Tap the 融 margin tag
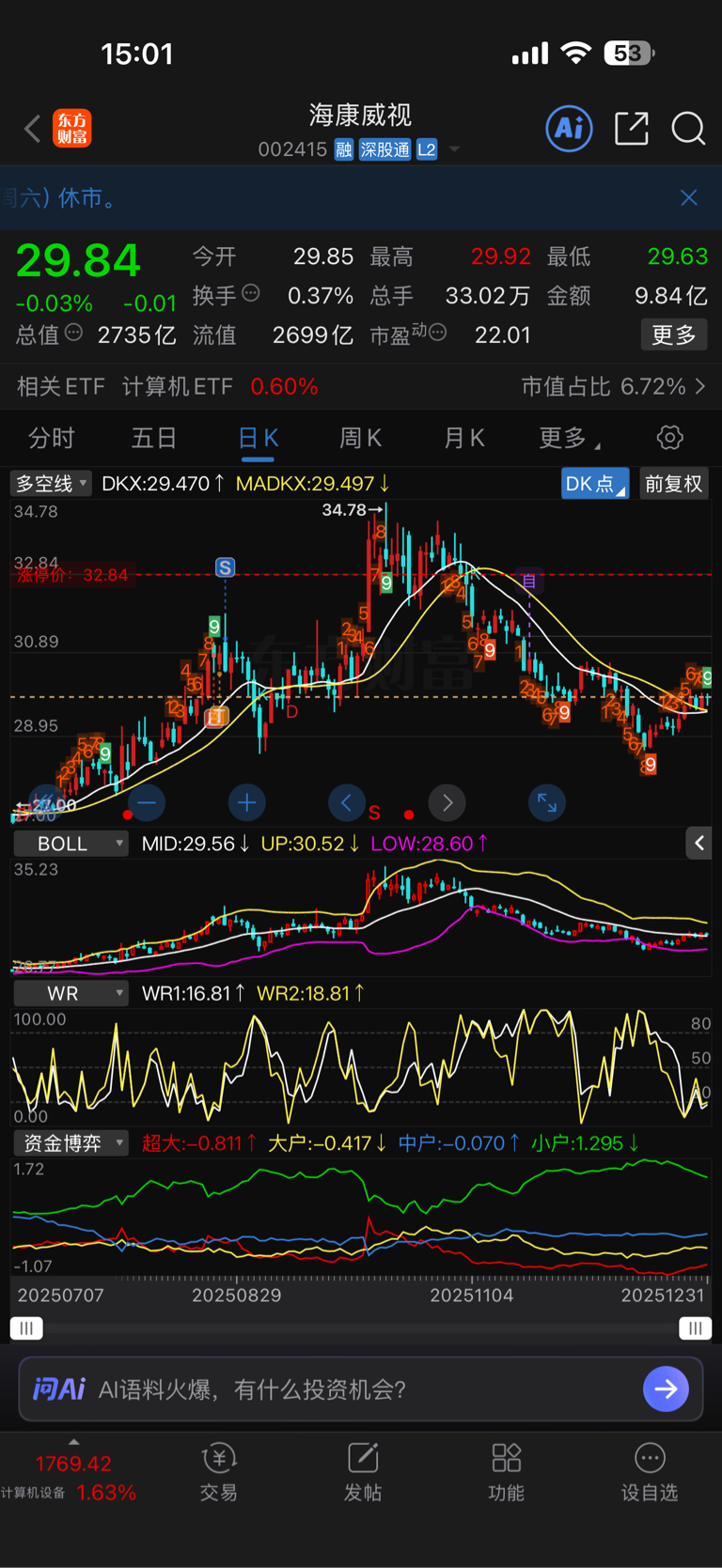This screenshot has width=722, height=1568. [343, 150]
